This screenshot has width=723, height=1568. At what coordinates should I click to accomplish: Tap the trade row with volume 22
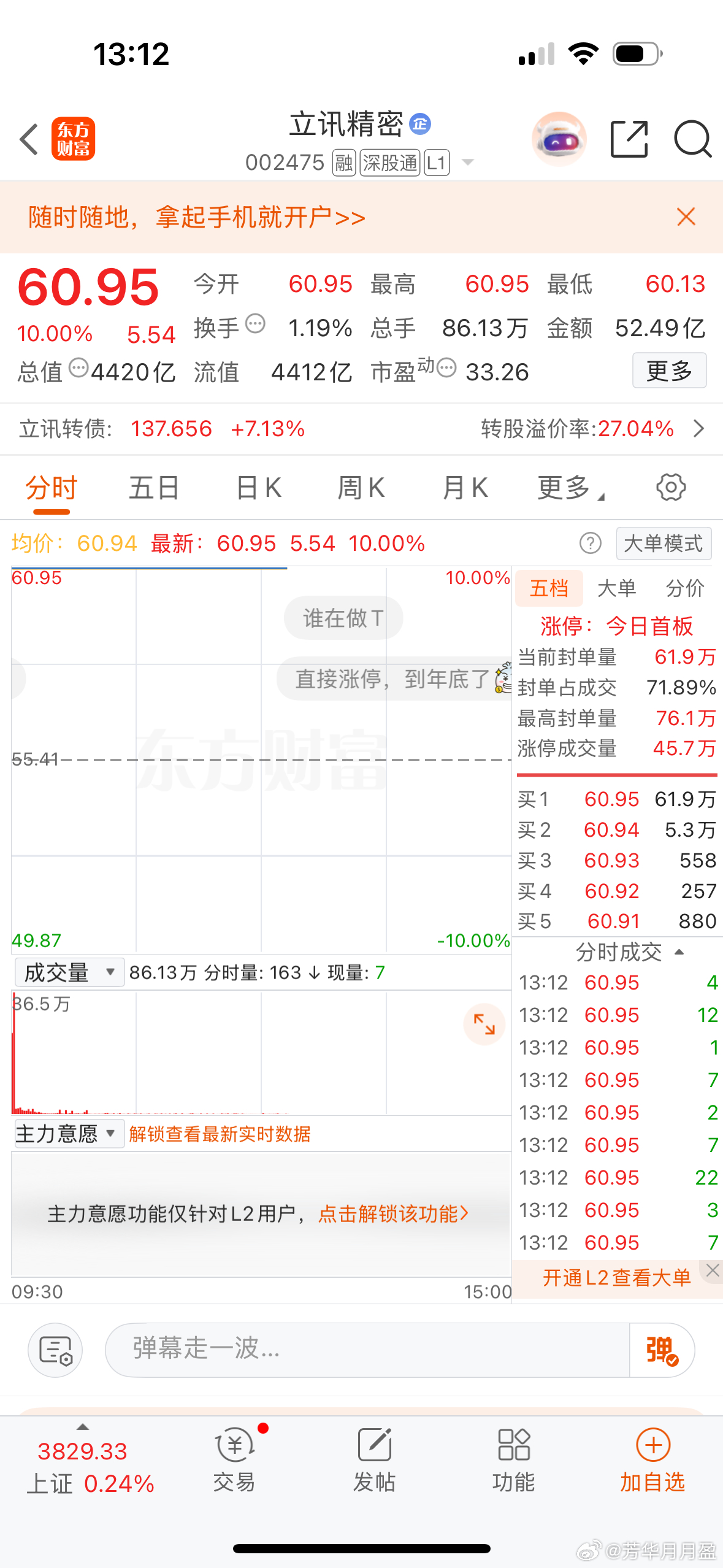coord(618,1177)
